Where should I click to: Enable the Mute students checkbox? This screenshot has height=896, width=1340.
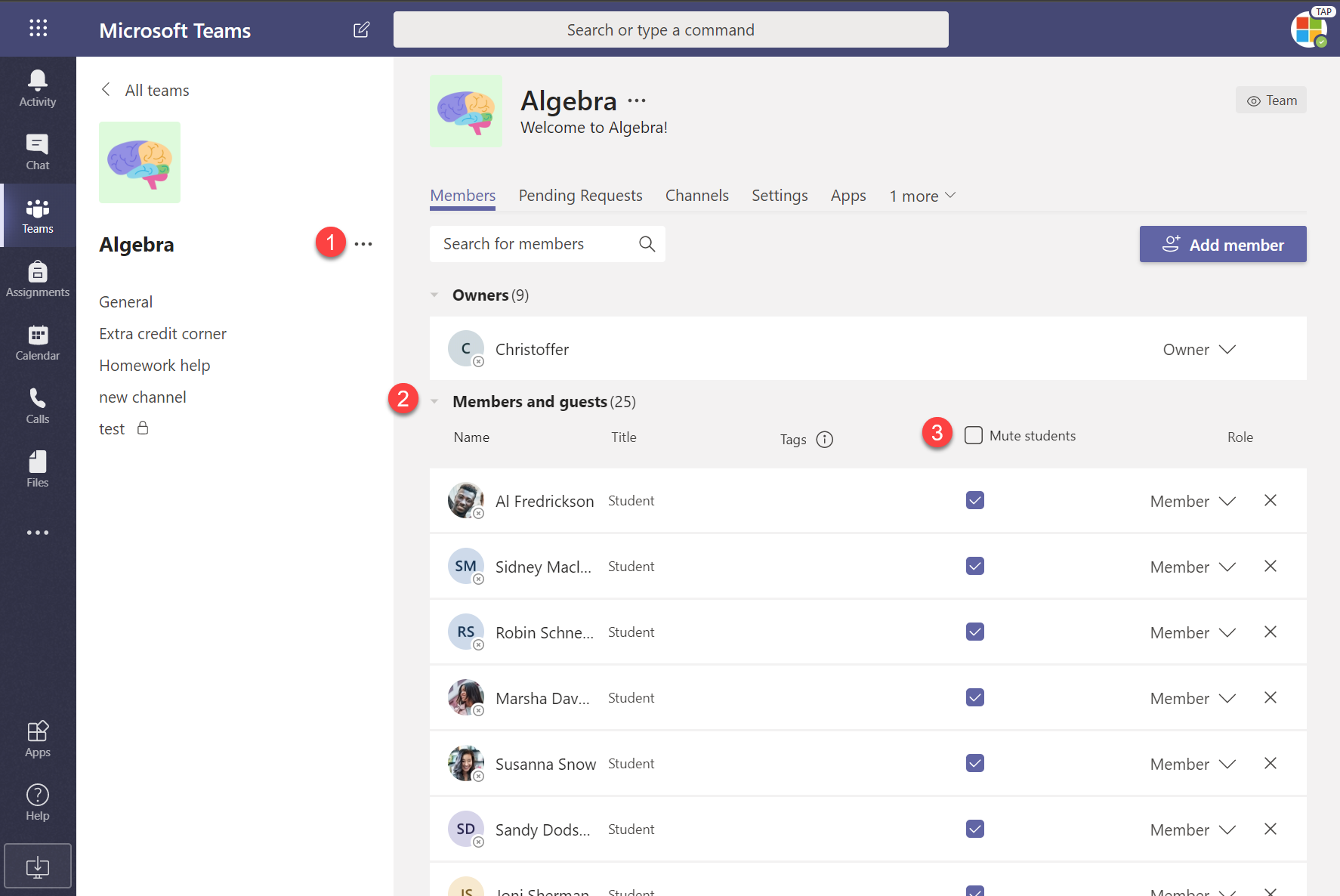point(974,436)
